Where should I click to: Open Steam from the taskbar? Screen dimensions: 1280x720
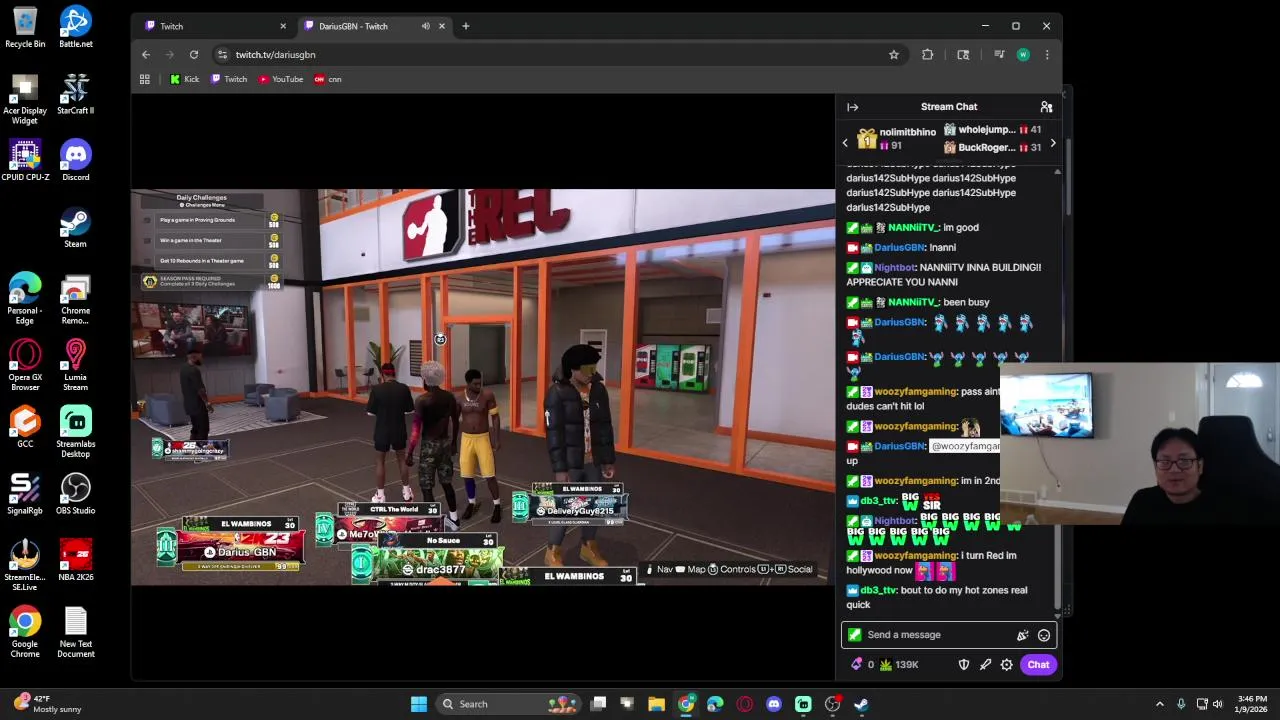861,704
